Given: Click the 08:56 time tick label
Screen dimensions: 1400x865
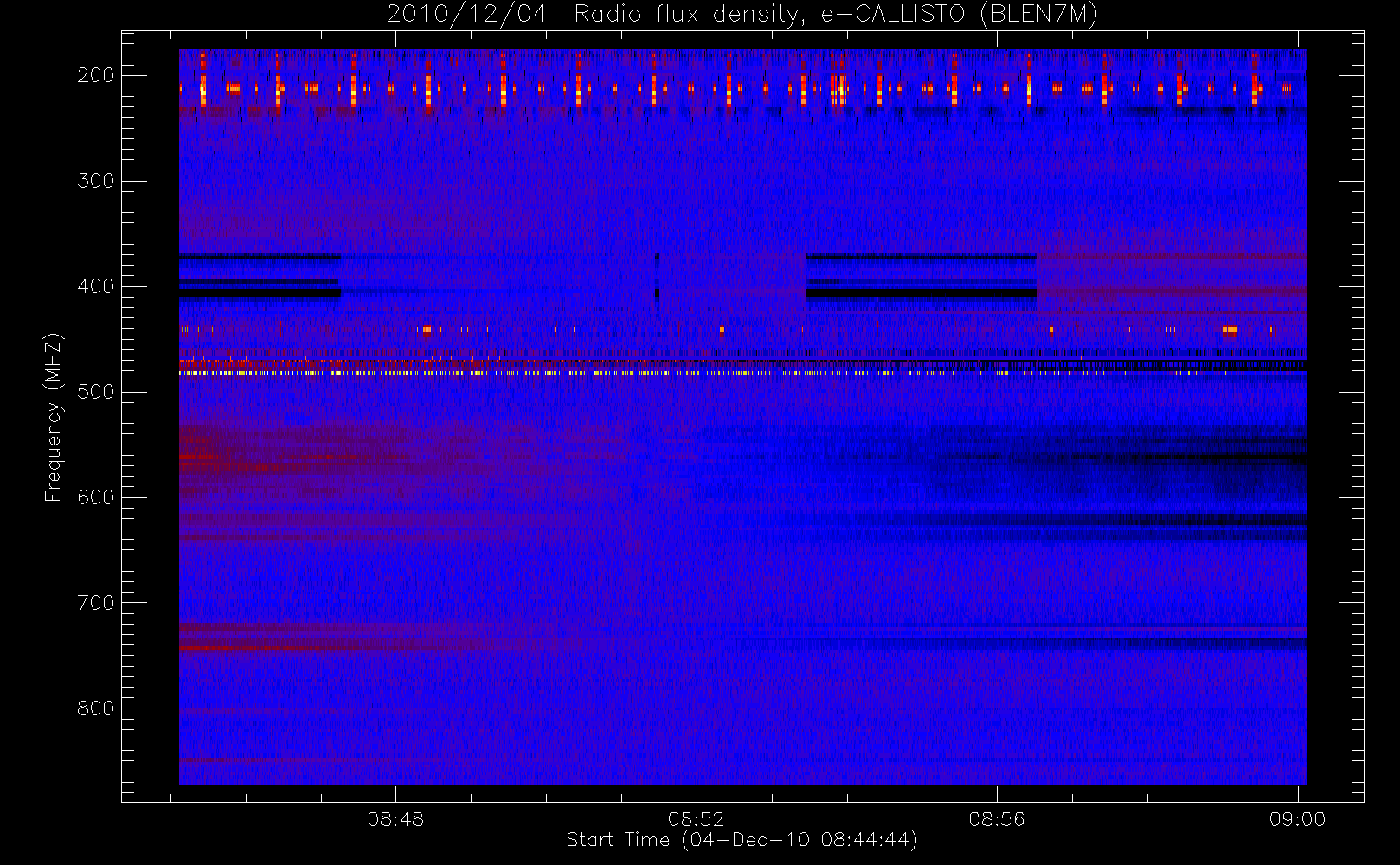Looking at the screenshot, I should 997,819.
